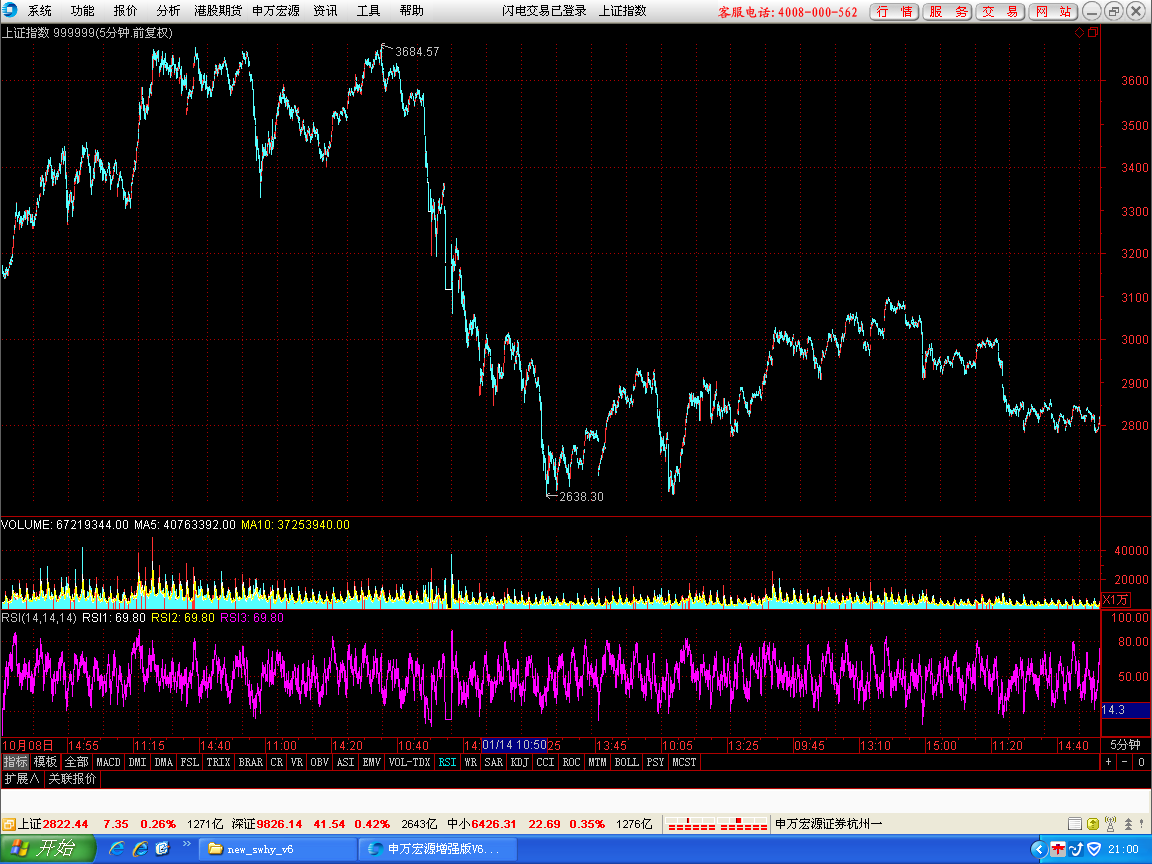This screenshot has height=864, width=1152.
Task: Click the blue arrow tray icon
Action: [x=1076, y=849]
